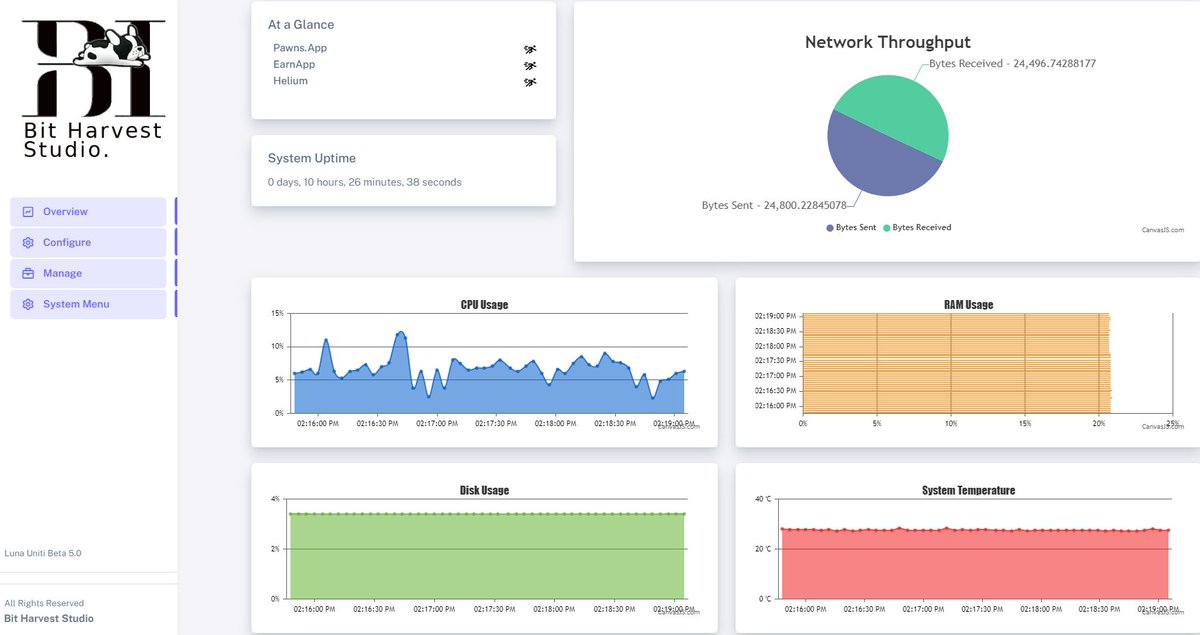Click the green Disk Usage area chart

point(488,556)
